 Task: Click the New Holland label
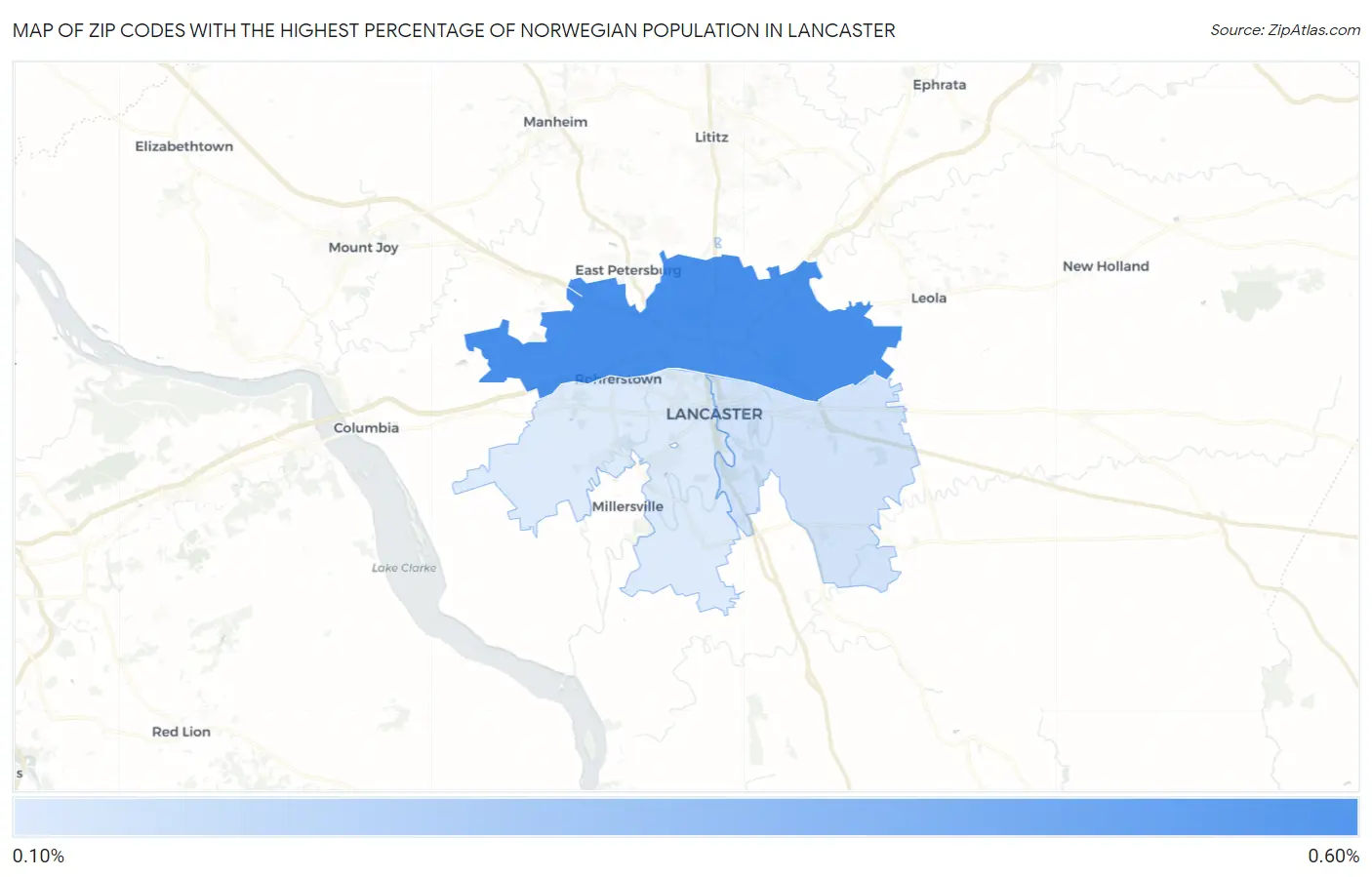pyautogui.click(x=1106, y=266)
